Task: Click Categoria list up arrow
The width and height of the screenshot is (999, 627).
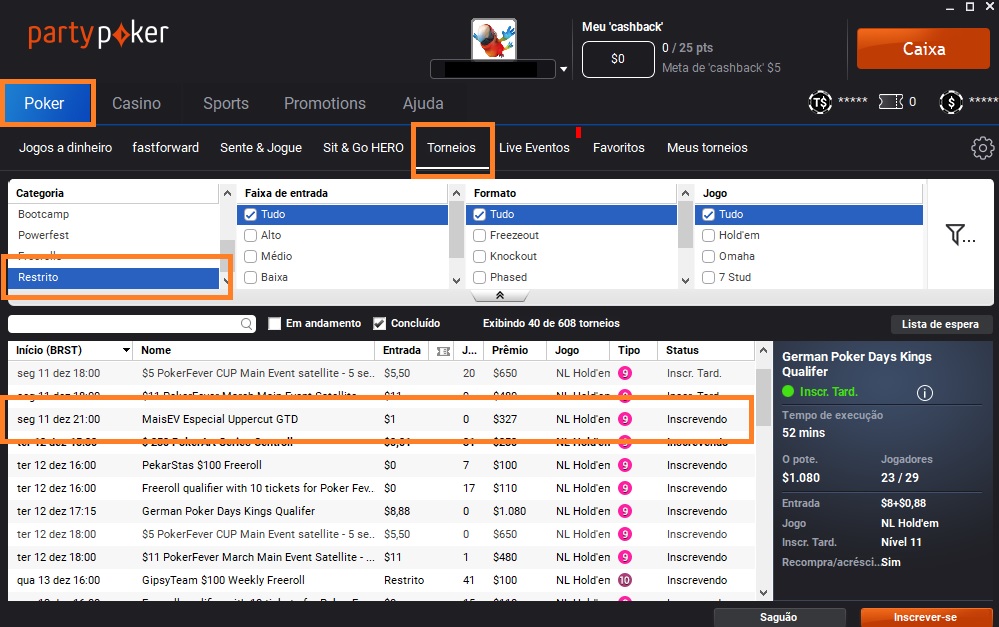Action: [x=227, y=193]
